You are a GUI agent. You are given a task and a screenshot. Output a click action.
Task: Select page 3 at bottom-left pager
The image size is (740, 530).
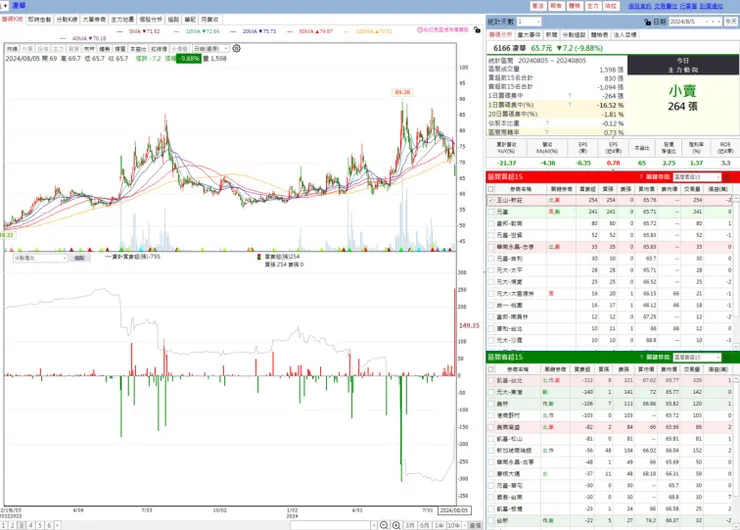[22, 525]
